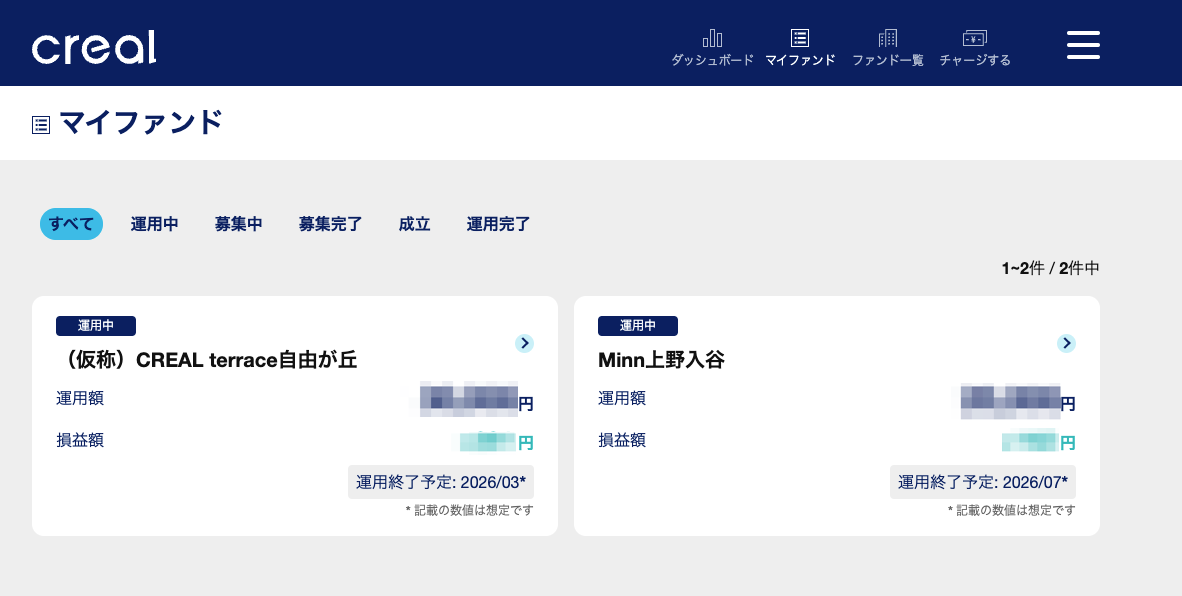
Task: Open the Dashboard bar chart icon
Action: click(x=712, y=38)
